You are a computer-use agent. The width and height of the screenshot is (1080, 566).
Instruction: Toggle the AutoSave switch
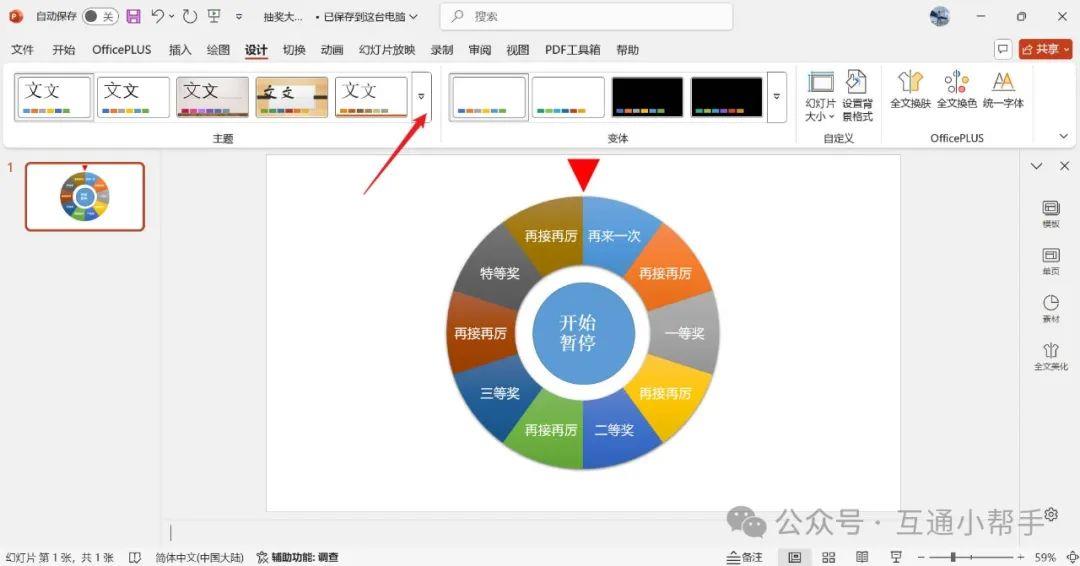pyautogui.click(x=100, y=16)
